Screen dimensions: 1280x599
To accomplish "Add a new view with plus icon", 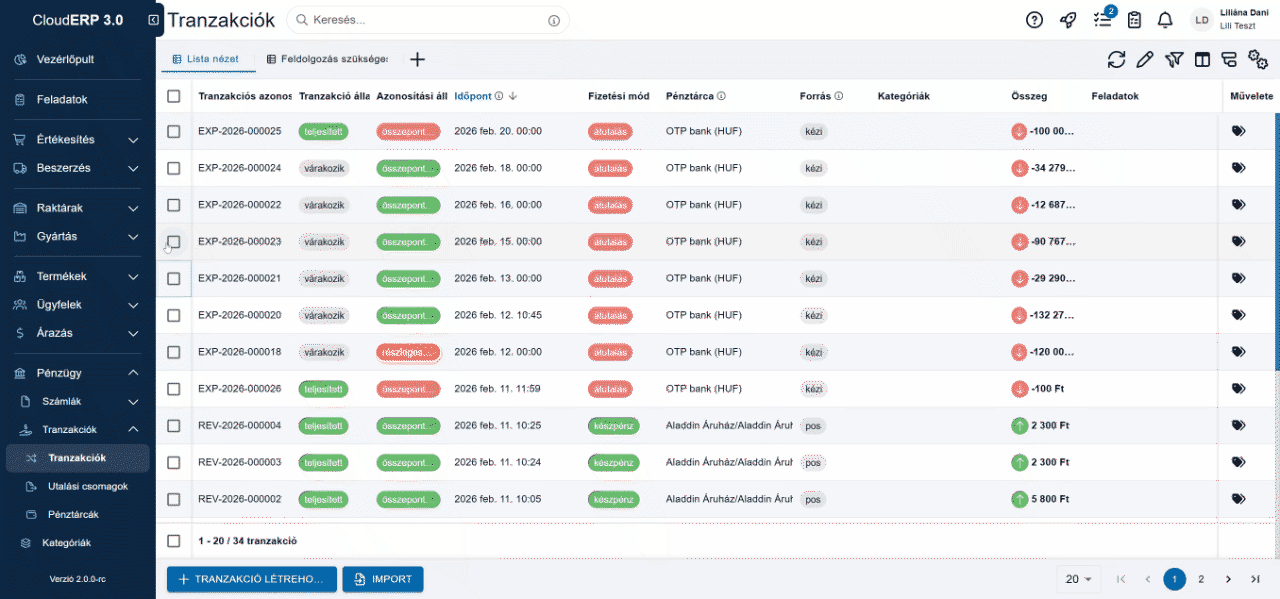I will point(417,60).
